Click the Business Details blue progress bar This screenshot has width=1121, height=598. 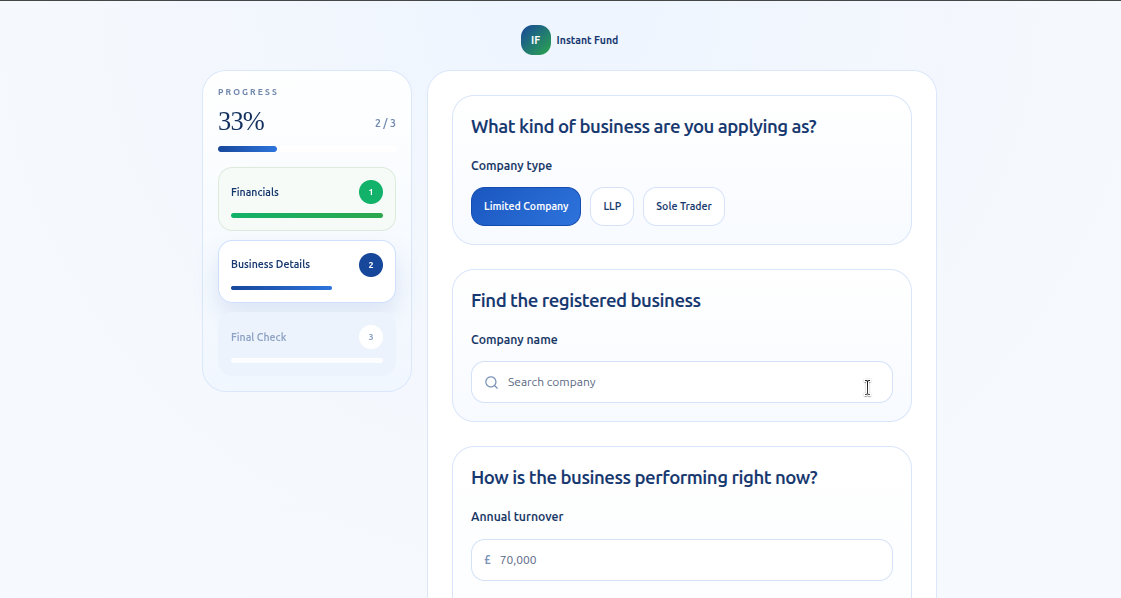tap(281, 288)
